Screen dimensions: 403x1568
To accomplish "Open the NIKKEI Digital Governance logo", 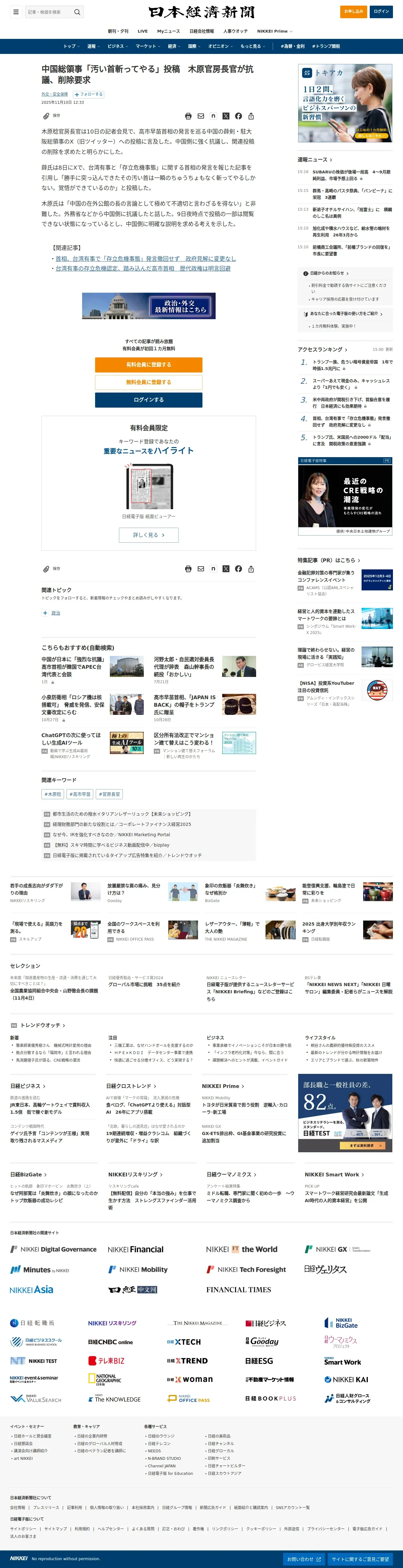I will (x=53, y=1249).
